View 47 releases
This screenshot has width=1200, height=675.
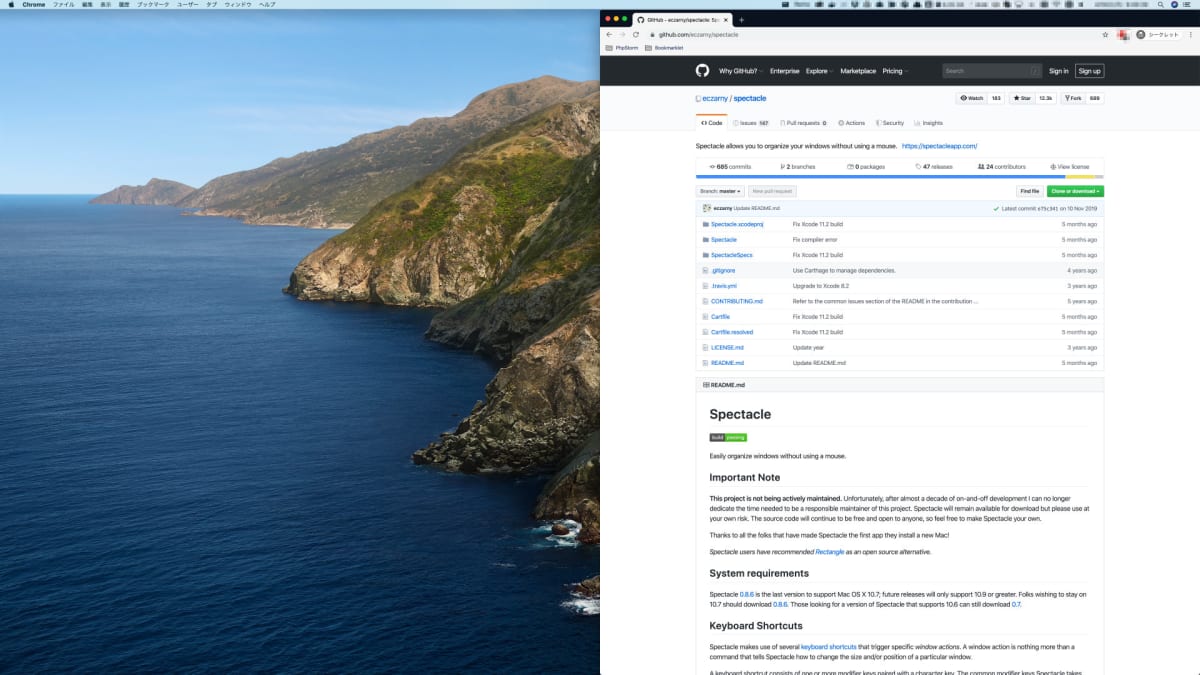pos(934,166)
